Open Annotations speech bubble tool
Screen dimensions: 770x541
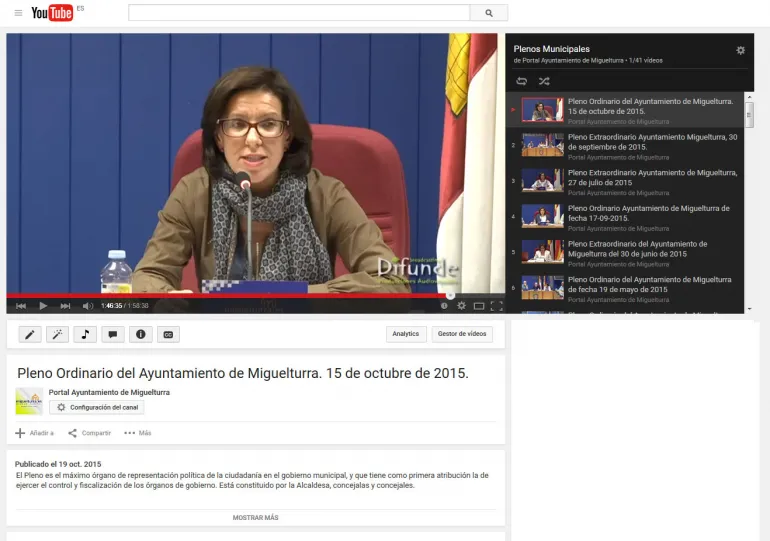[113, 334]
